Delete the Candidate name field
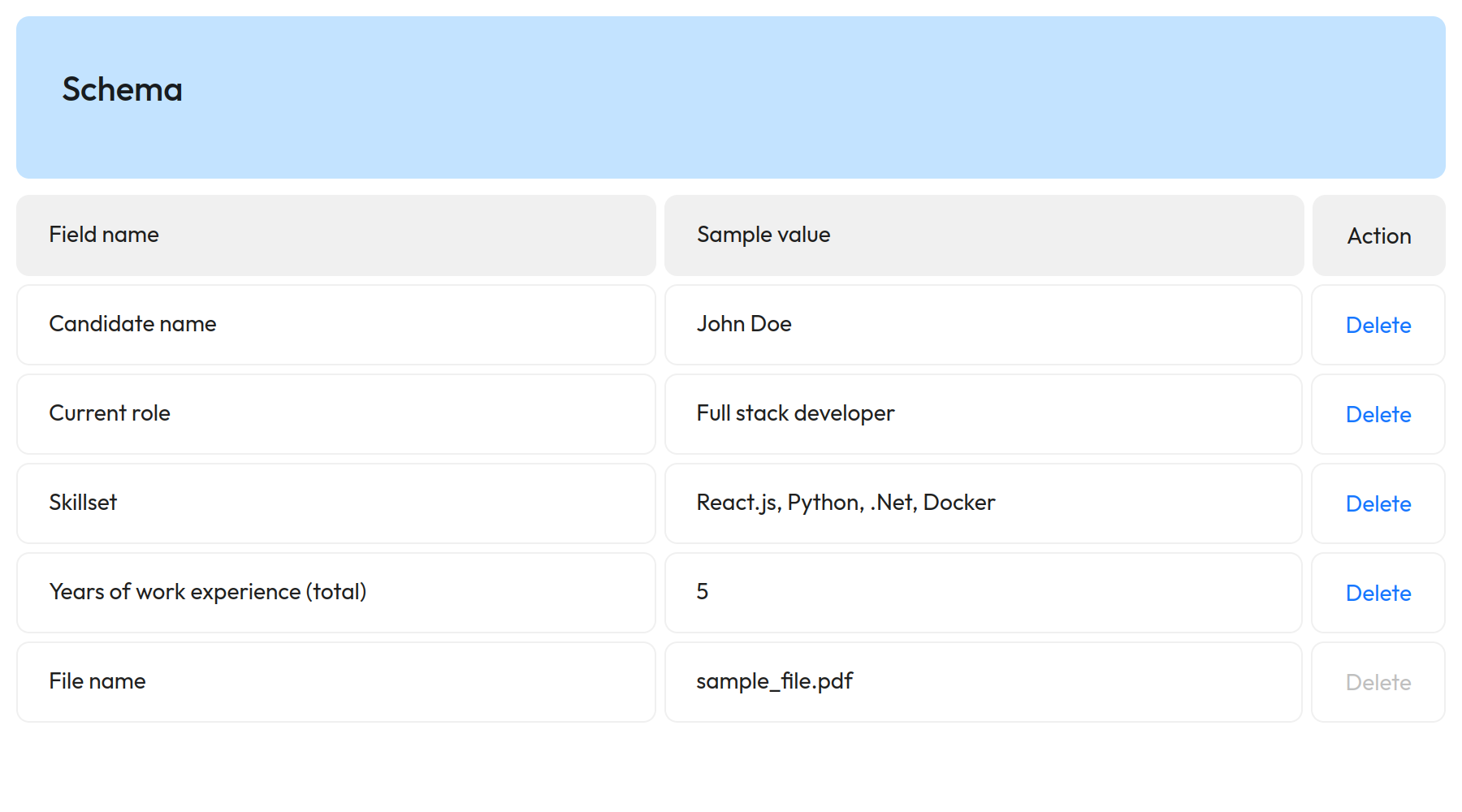Viewport: 1462px width, 812px height. tap(1378, 325)
